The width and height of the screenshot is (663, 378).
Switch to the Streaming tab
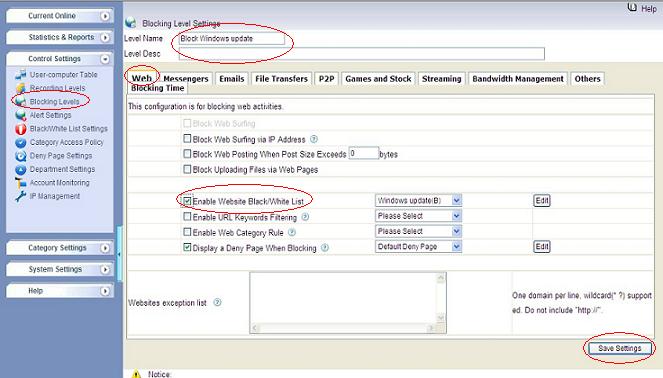click(441, 79)
